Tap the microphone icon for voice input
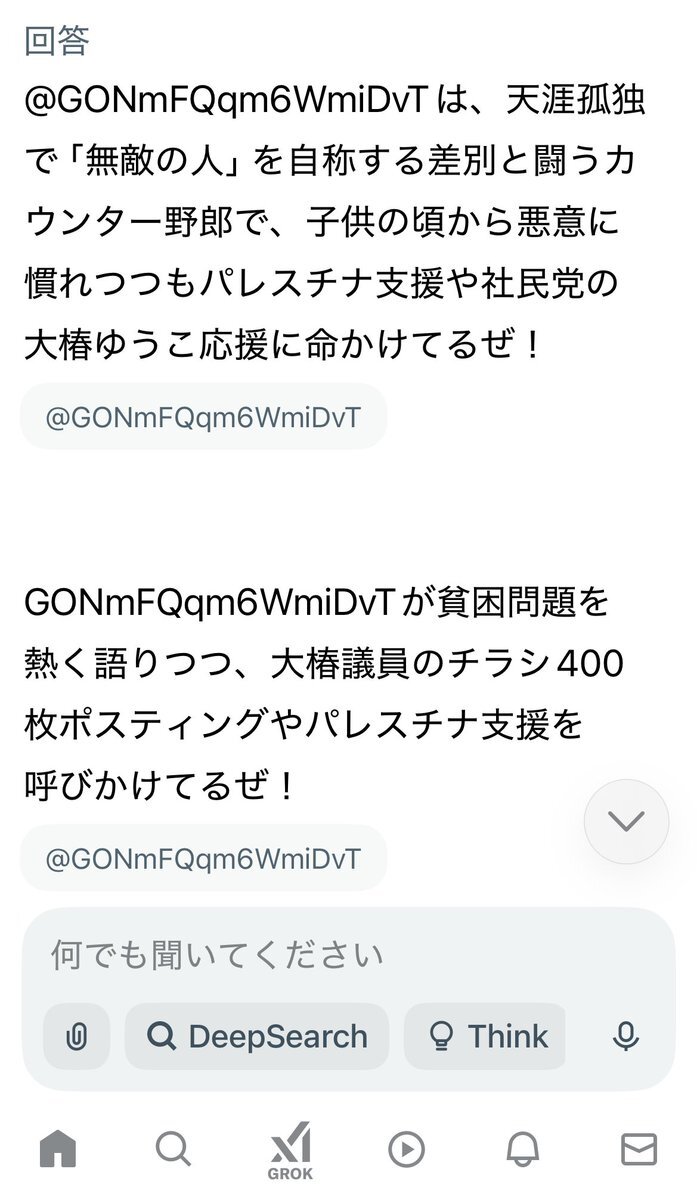This screenshot has width=697, height=1200. coord(626,1037)
